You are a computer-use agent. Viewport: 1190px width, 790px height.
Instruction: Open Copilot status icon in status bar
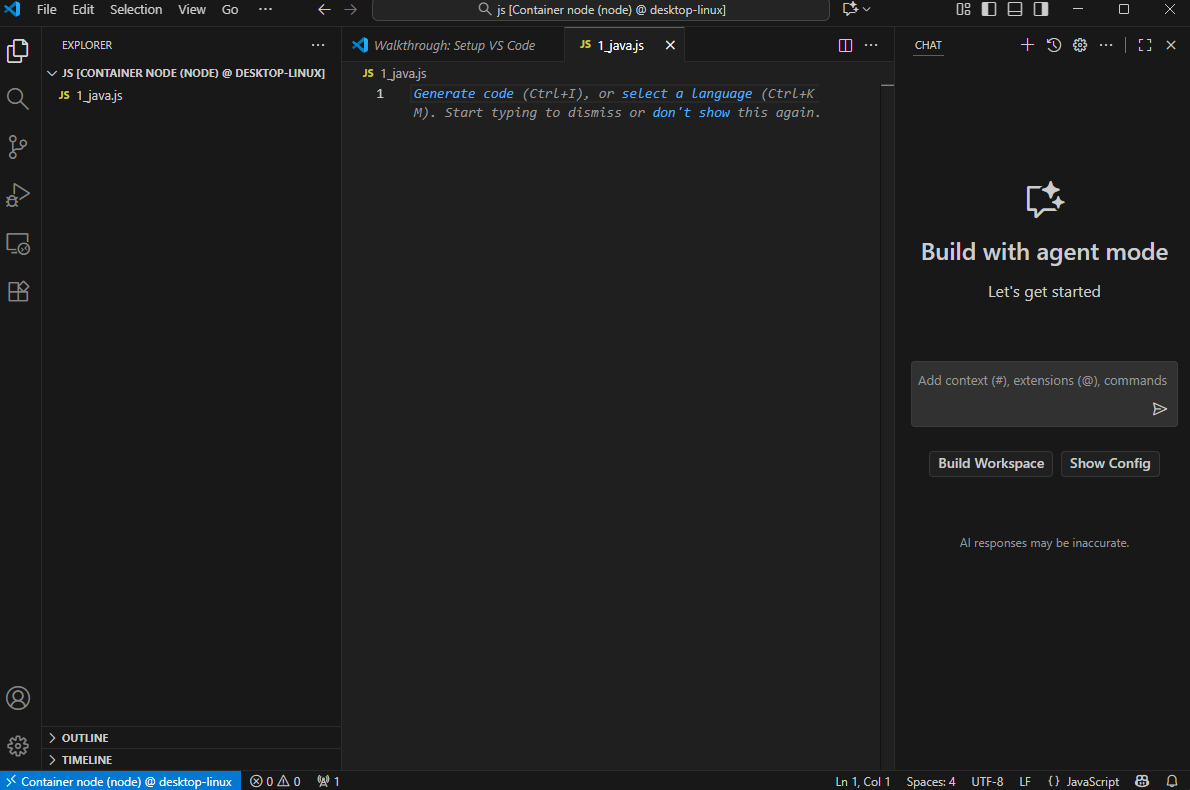pyautogui.click(x=1142, y=781)
